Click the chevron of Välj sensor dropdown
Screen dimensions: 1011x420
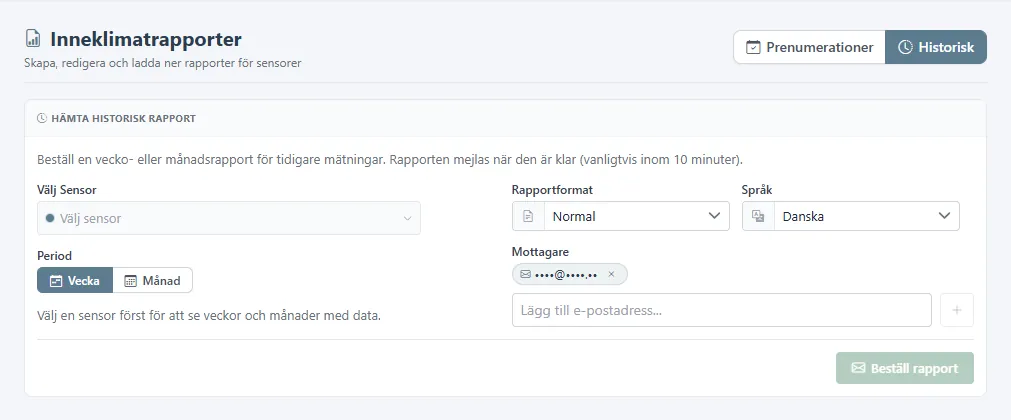coord(407,218)
